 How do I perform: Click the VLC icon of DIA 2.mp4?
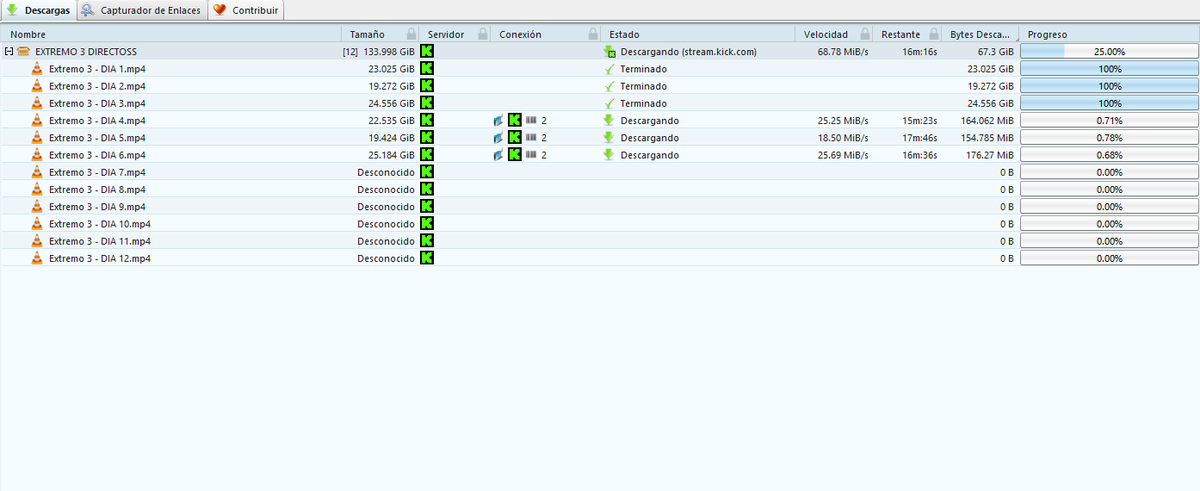tap(38, 86)
